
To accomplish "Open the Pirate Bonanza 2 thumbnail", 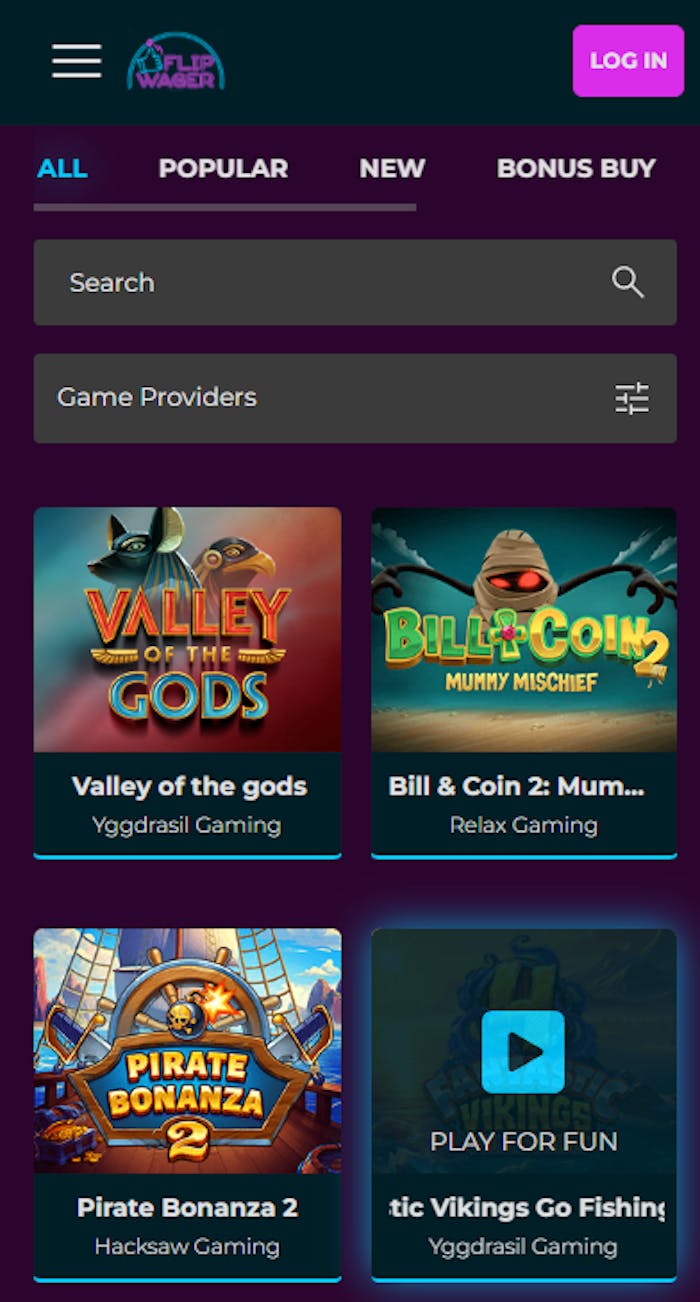I will (188, 1051).
